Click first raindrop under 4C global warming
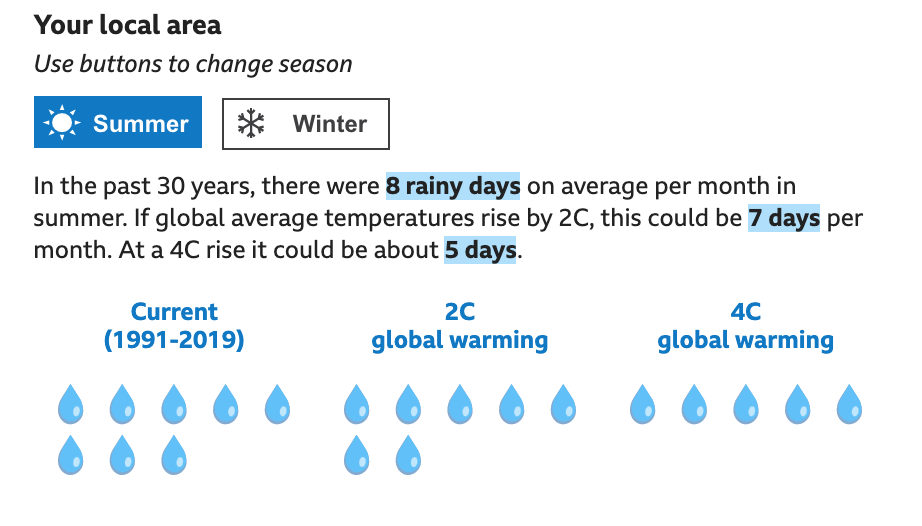This screenshot has width=922, height=526. click(x=642, y=405)
